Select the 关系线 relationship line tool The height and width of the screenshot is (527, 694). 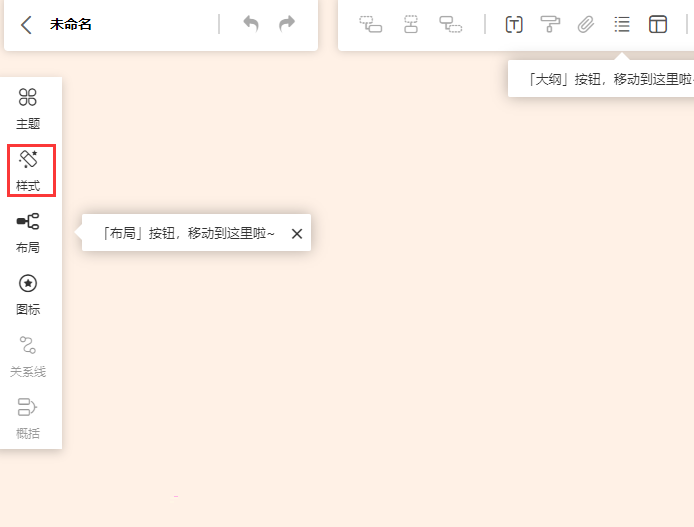point(28,357)
